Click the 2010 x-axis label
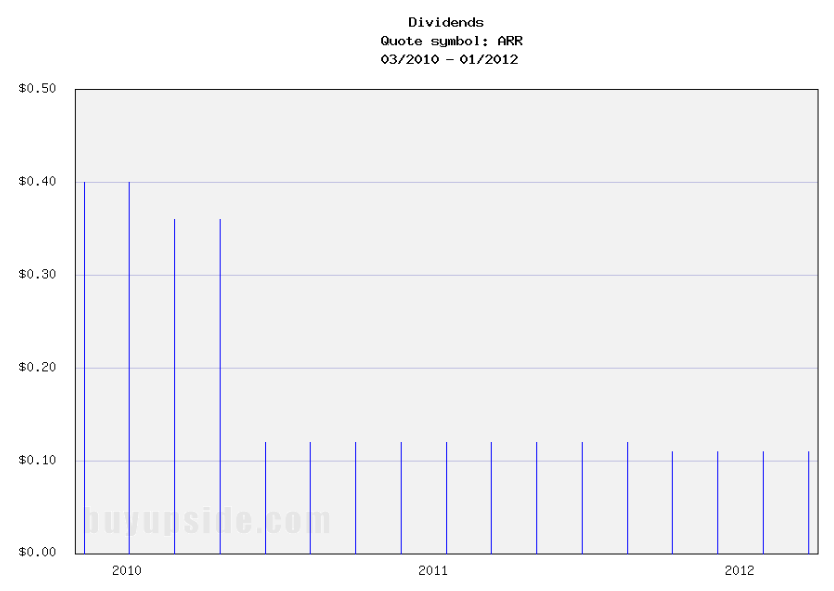The height and width of the screenshot is (591, 834). tap(127, 571)
